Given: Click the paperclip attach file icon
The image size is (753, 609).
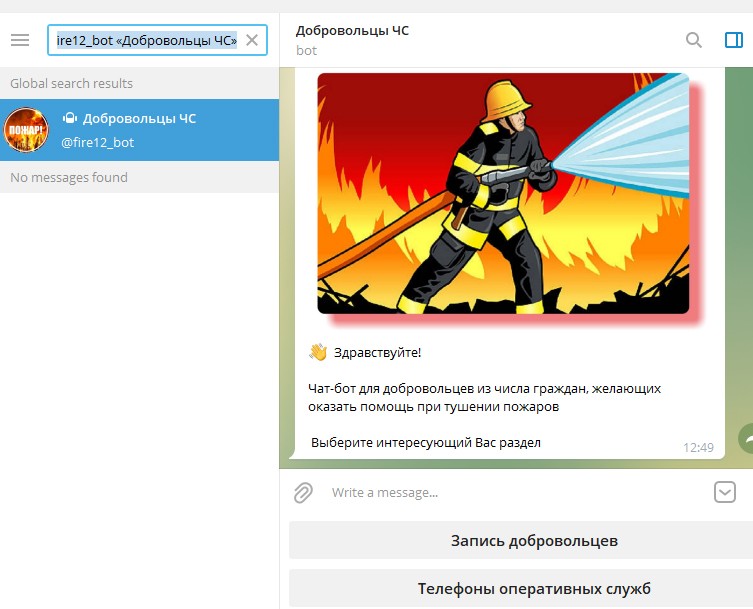Looking at the screenshot, I should point(303,492).
